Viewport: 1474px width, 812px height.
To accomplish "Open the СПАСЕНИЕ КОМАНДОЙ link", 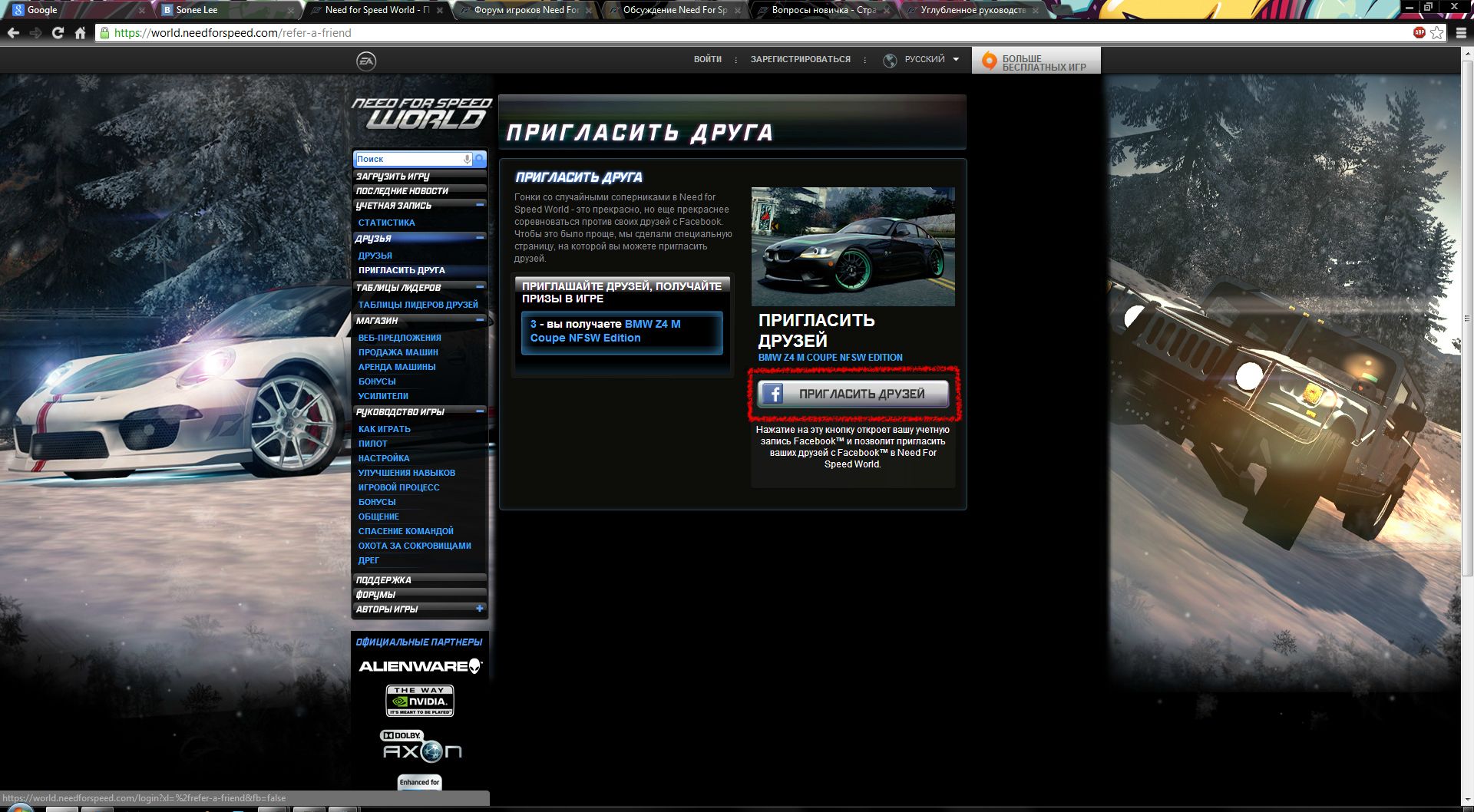I will pos(405,531).
